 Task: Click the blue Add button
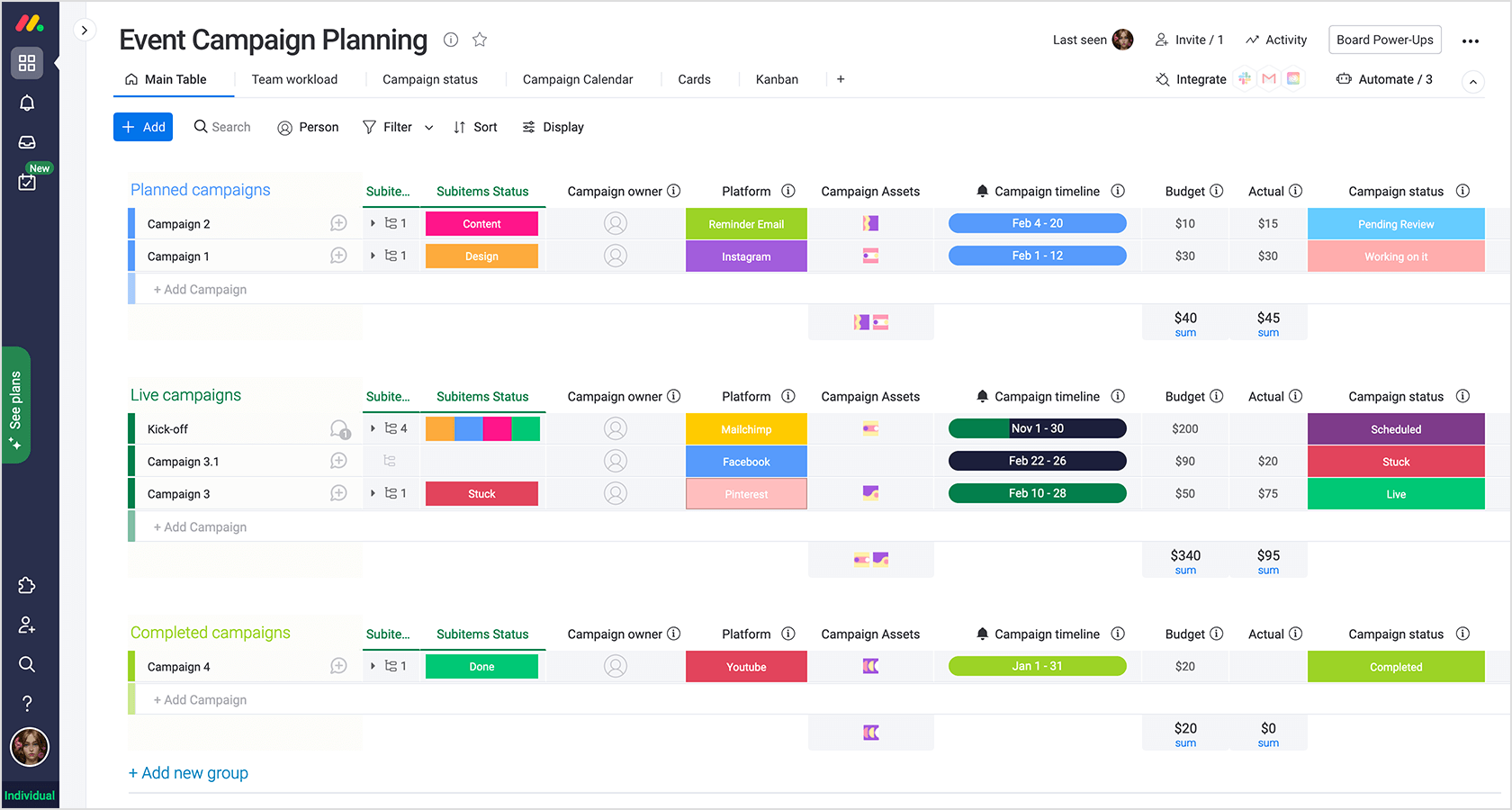(x=143, y=127)
